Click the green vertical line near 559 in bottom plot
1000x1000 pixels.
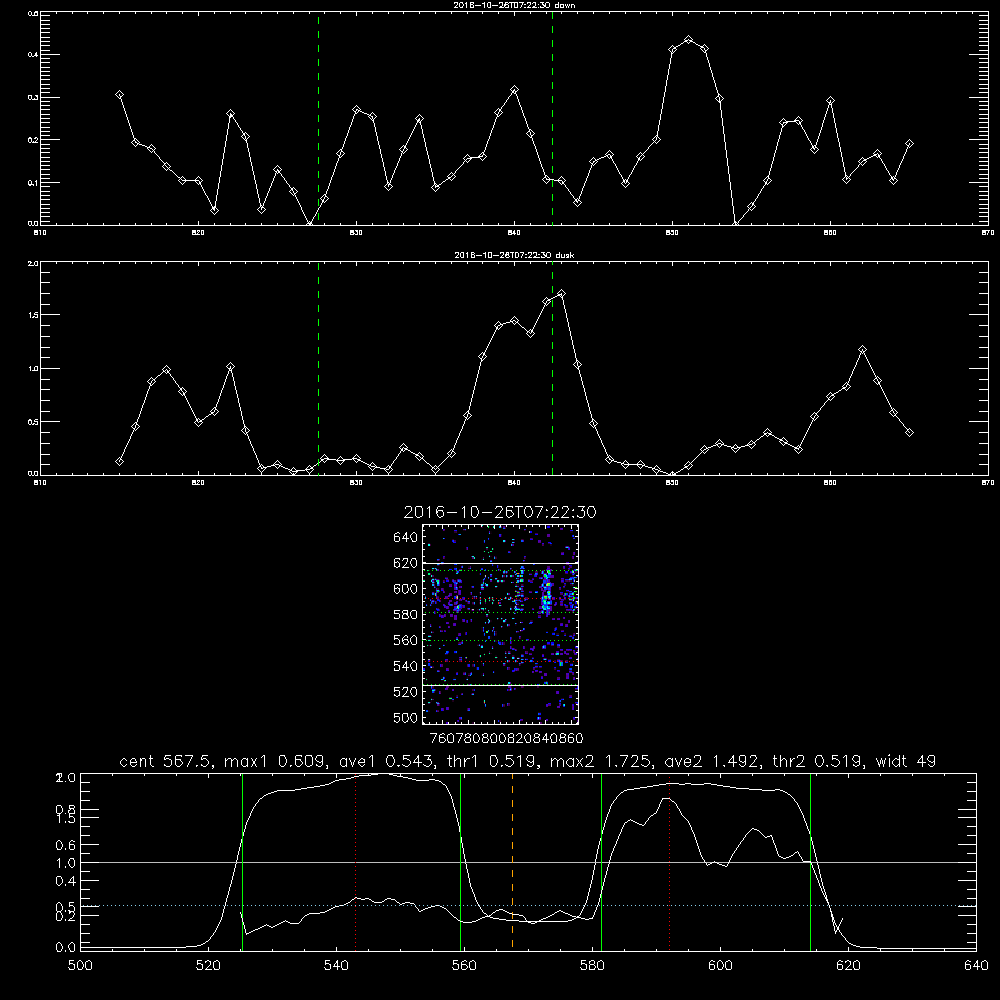point(460,861)
